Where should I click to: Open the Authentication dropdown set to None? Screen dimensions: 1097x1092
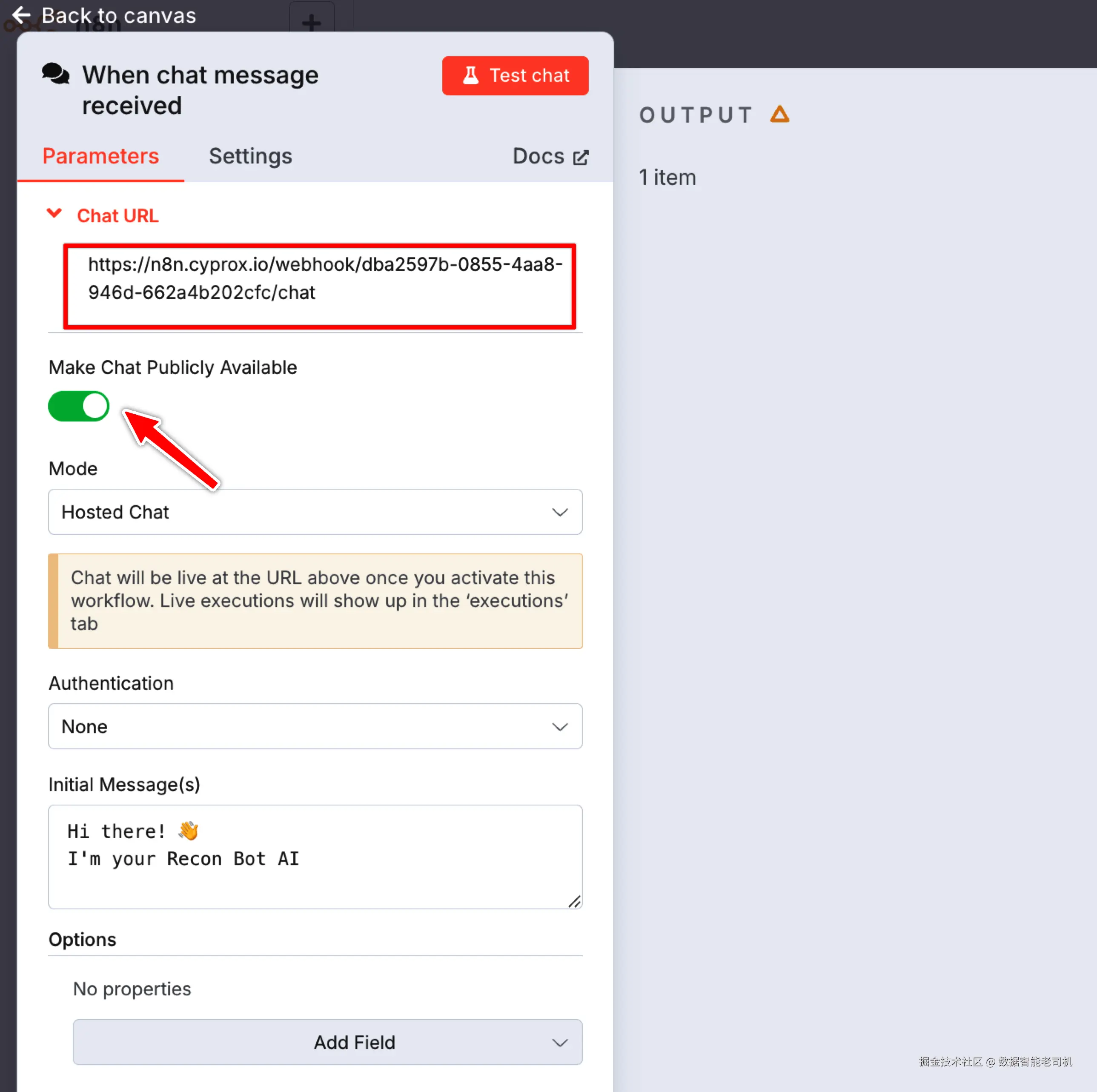tap(315, 726)
